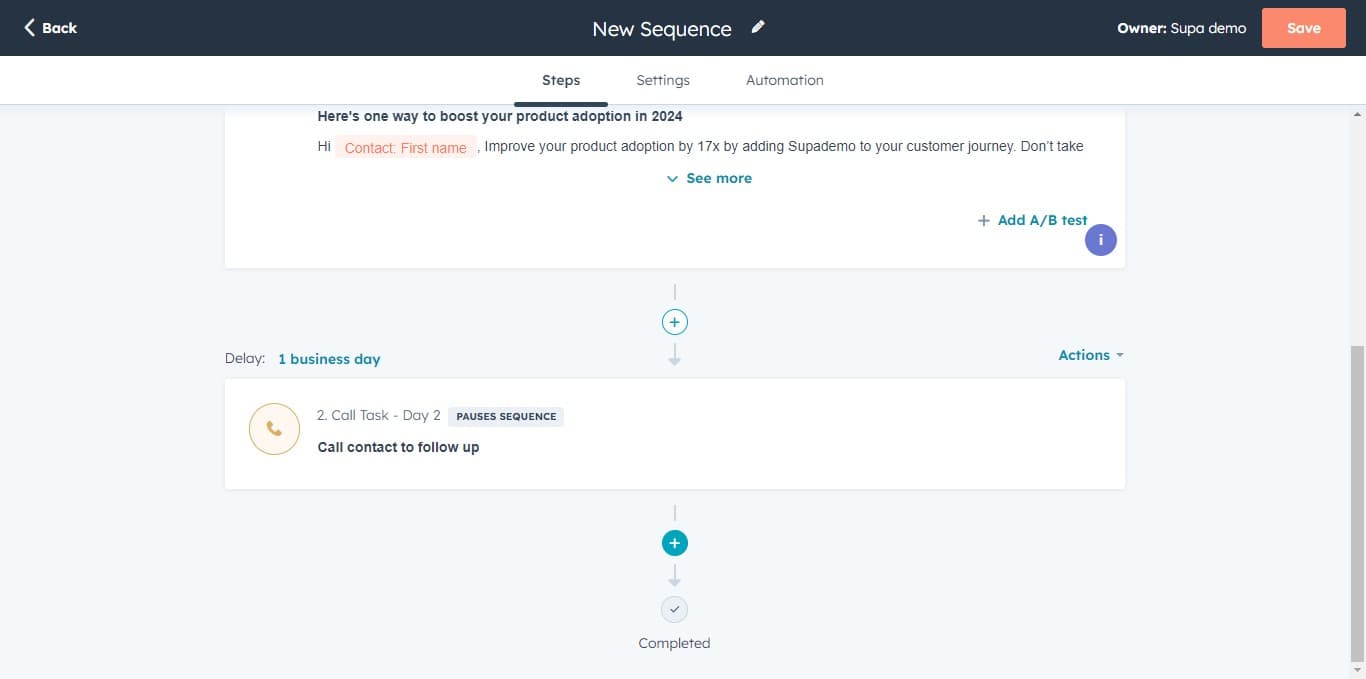
Task: Click the plus icon beside Add A/B test
Action: (x=984, y=221)
